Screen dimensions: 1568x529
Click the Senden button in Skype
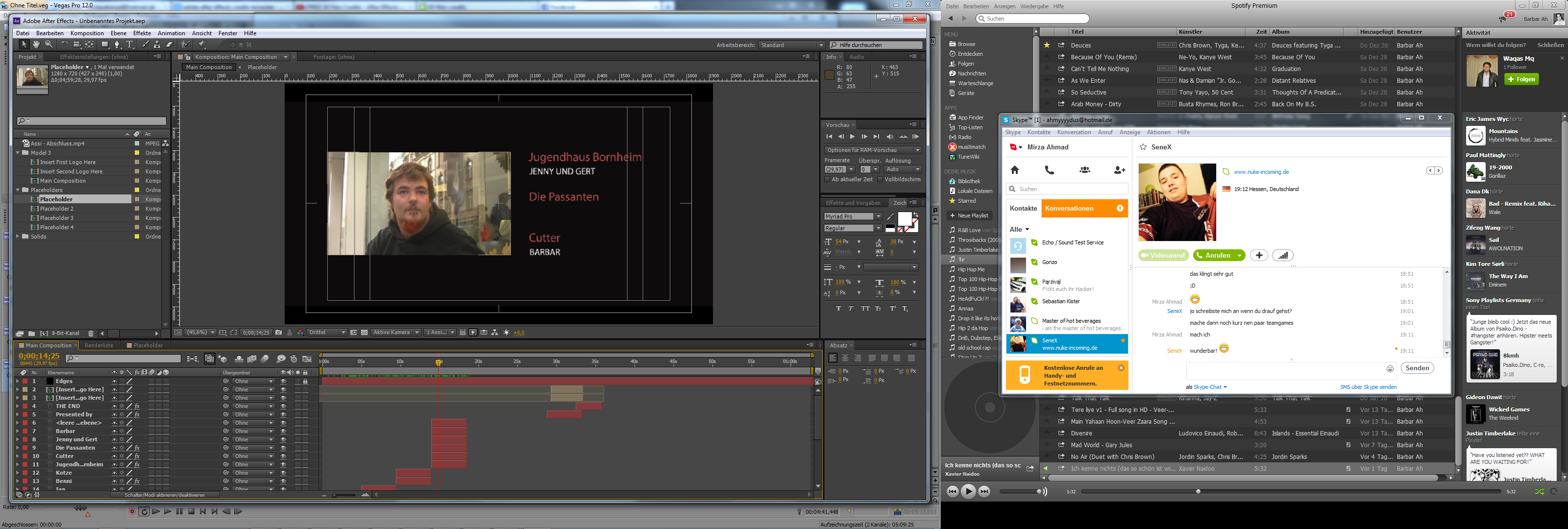tap(1417, 368)
